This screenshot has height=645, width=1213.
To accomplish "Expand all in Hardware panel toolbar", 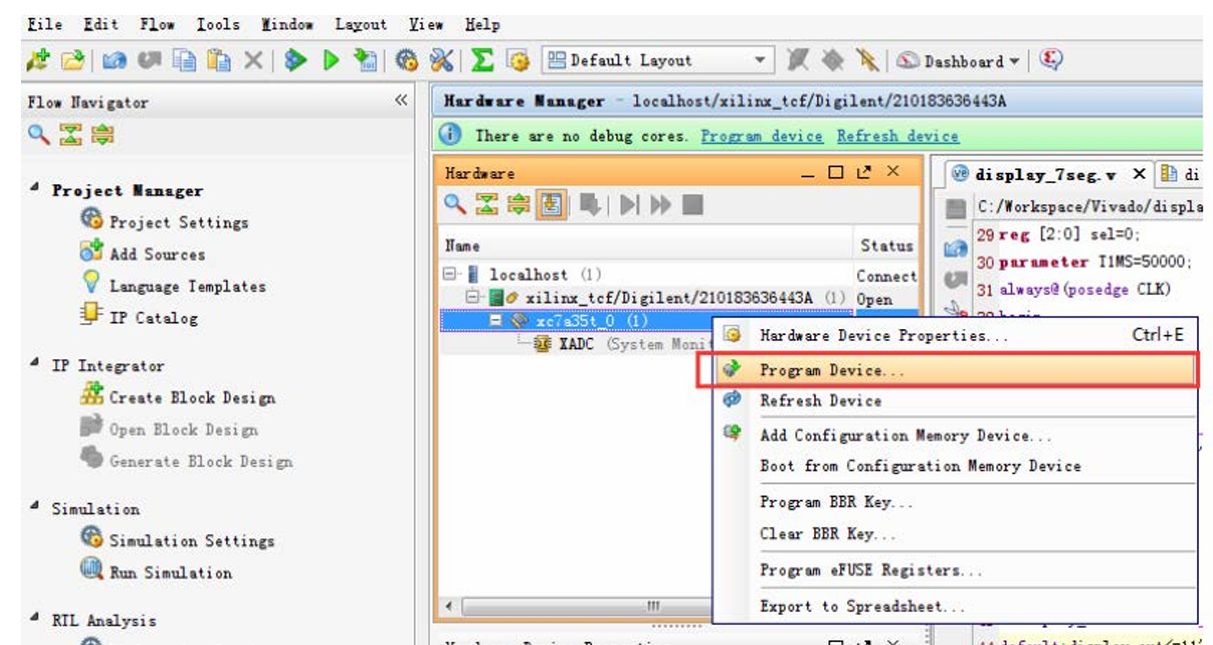I will (x=518, y=205).
